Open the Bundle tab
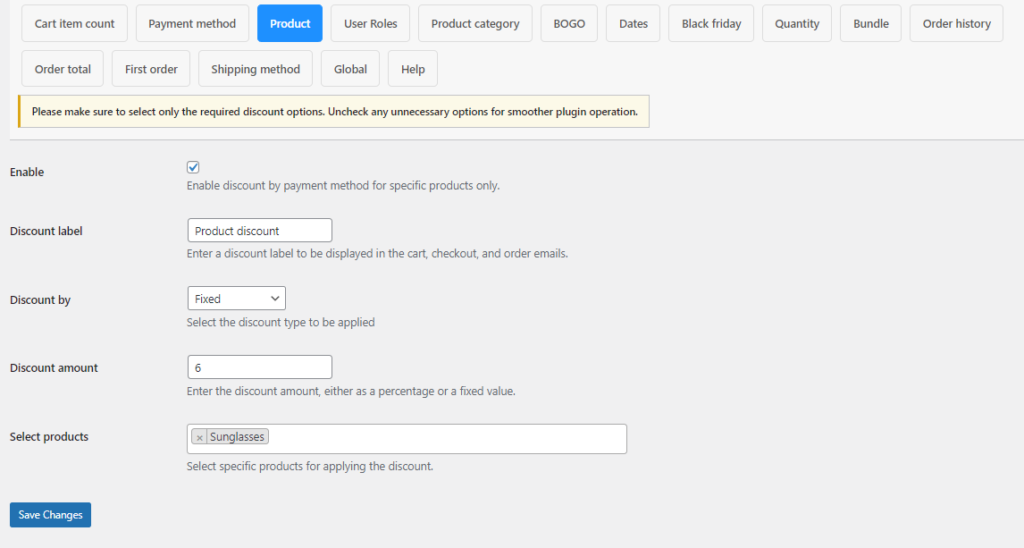Viewport: 1024px width, 548px height. (871, 24)
